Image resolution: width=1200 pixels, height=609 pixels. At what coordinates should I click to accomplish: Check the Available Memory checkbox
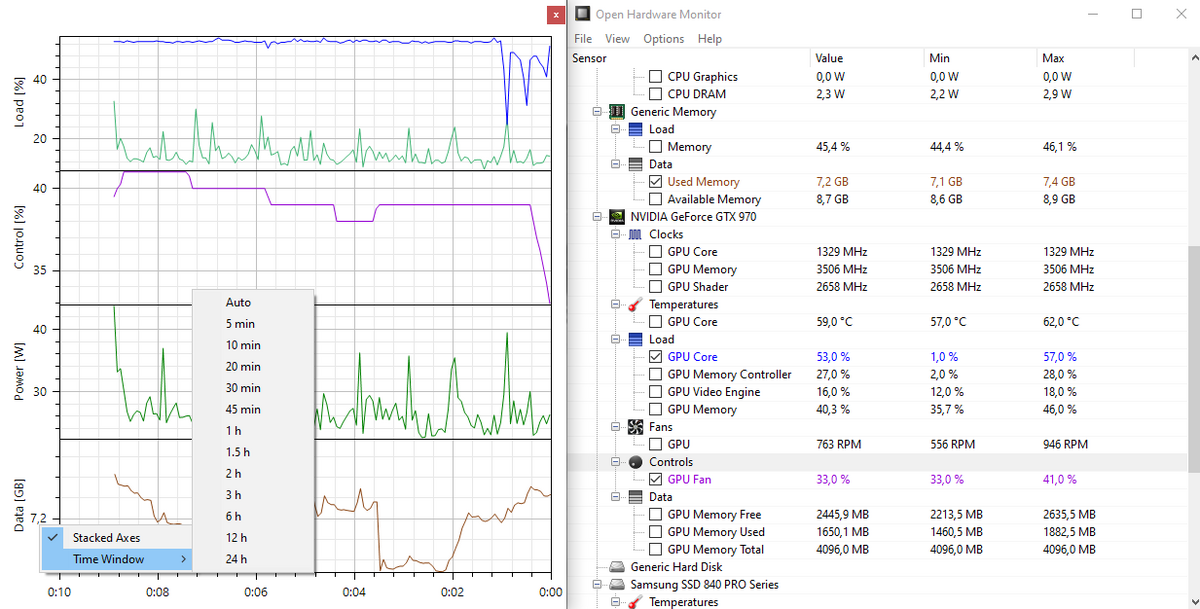(x=655, y=199)
